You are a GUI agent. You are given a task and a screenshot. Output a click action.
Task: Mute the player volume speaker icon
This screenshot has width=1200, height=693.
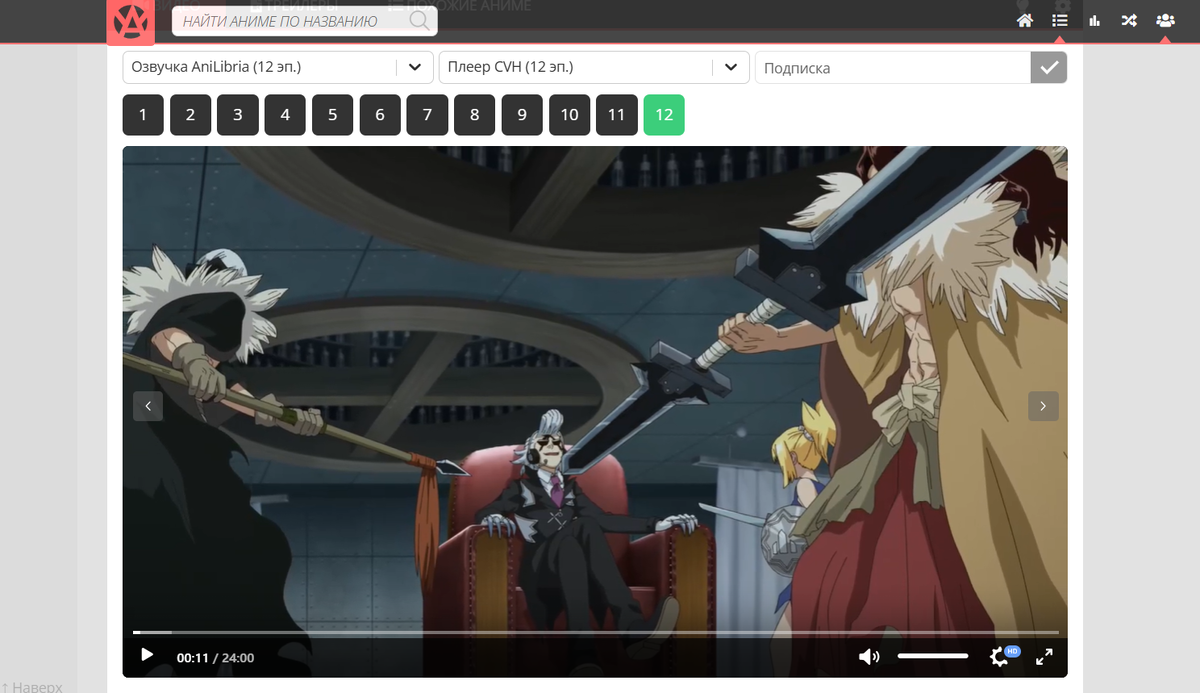[869, 656]
